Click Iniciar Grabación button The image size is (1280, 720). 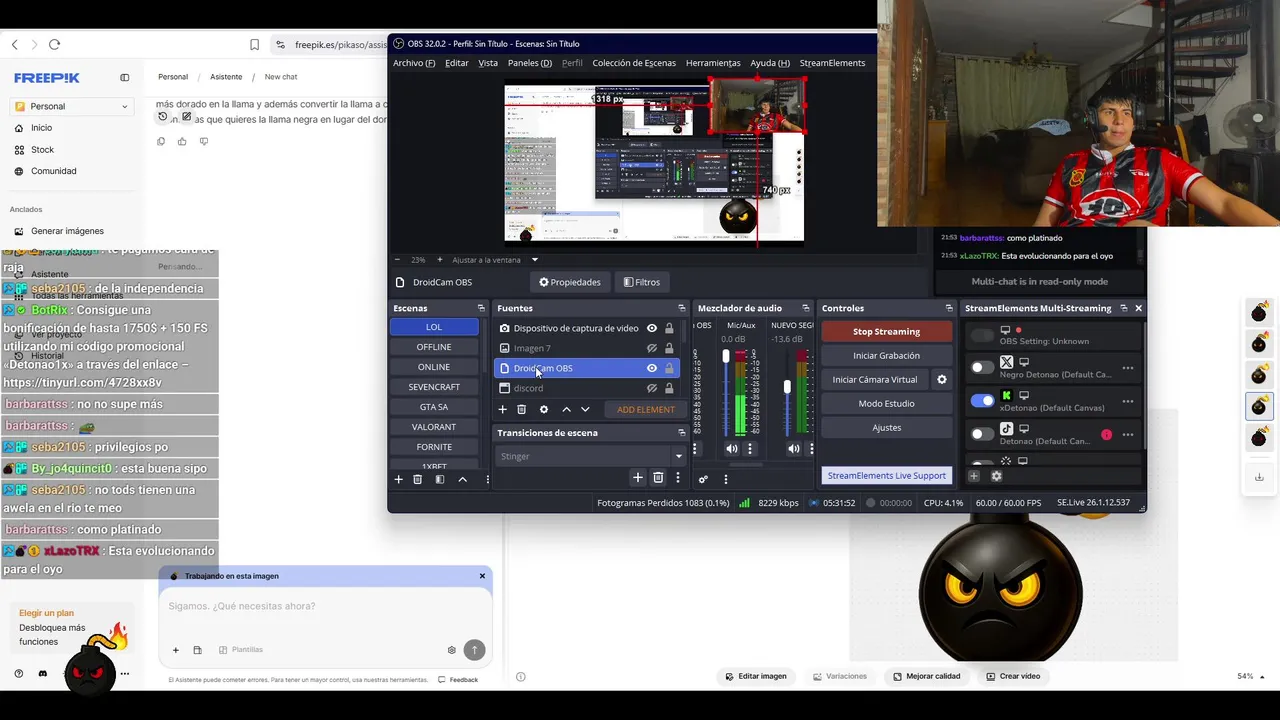[x=886, y=355]
